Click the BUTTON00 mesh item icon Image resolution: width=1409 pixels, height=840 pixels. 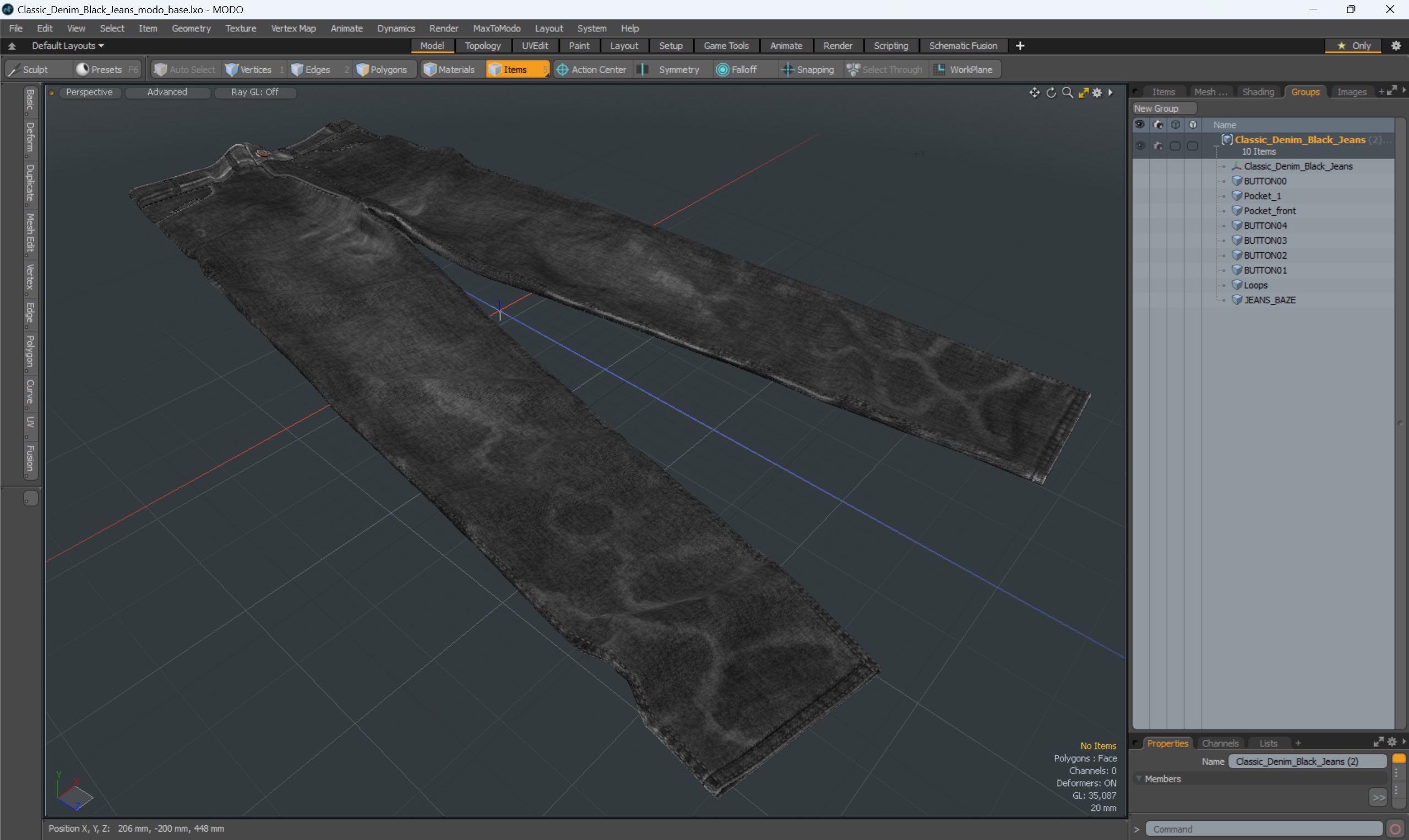(1237, 181)
